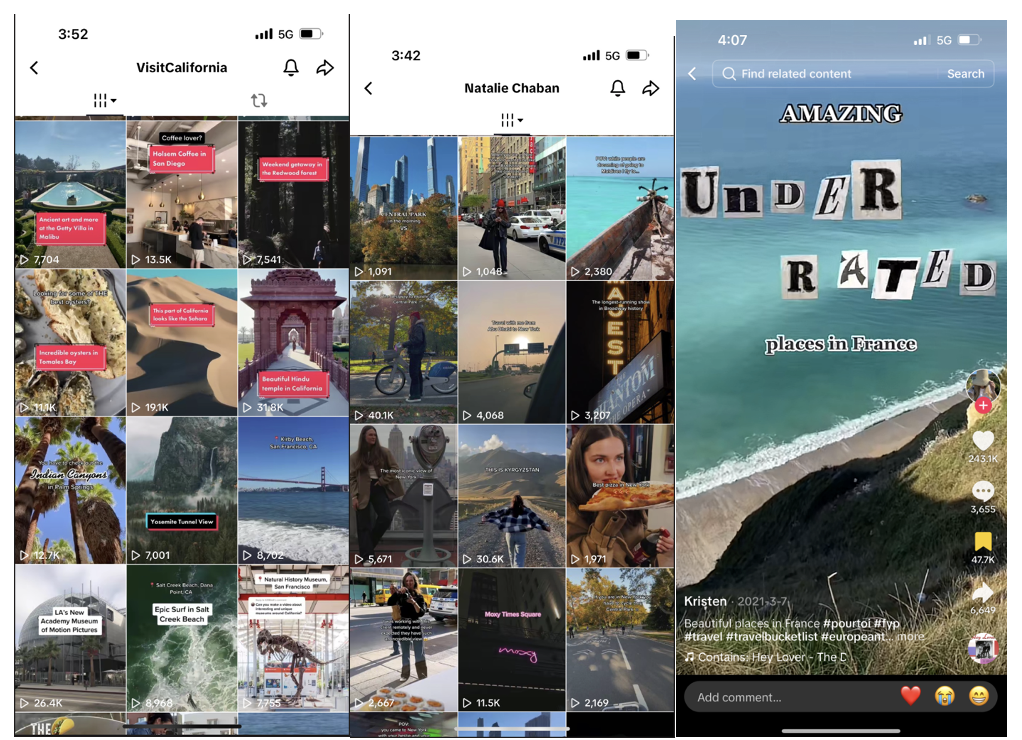This screenshot has width=1022, height=740.
Task: Open the Redwood forest weekend getaway video
Action: pos(293,194)
